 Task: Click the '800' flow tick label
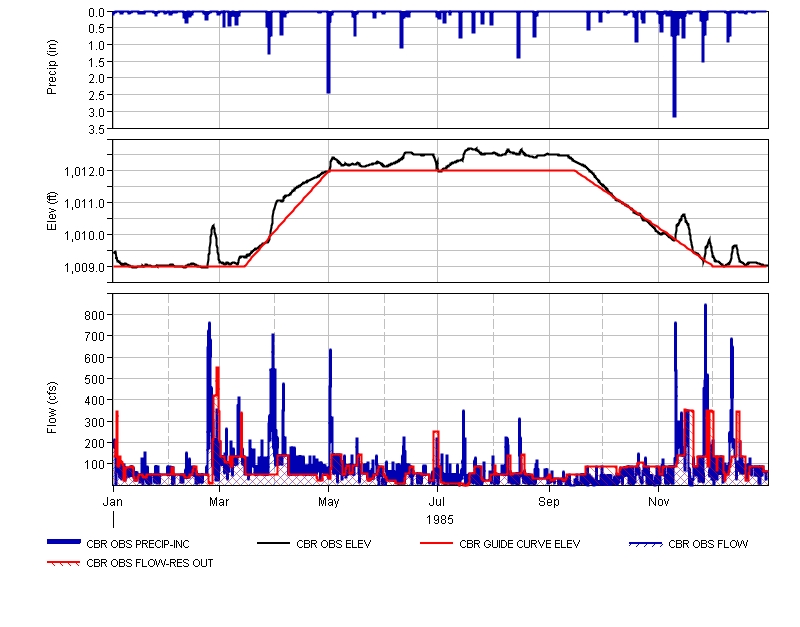click(95, 316)
